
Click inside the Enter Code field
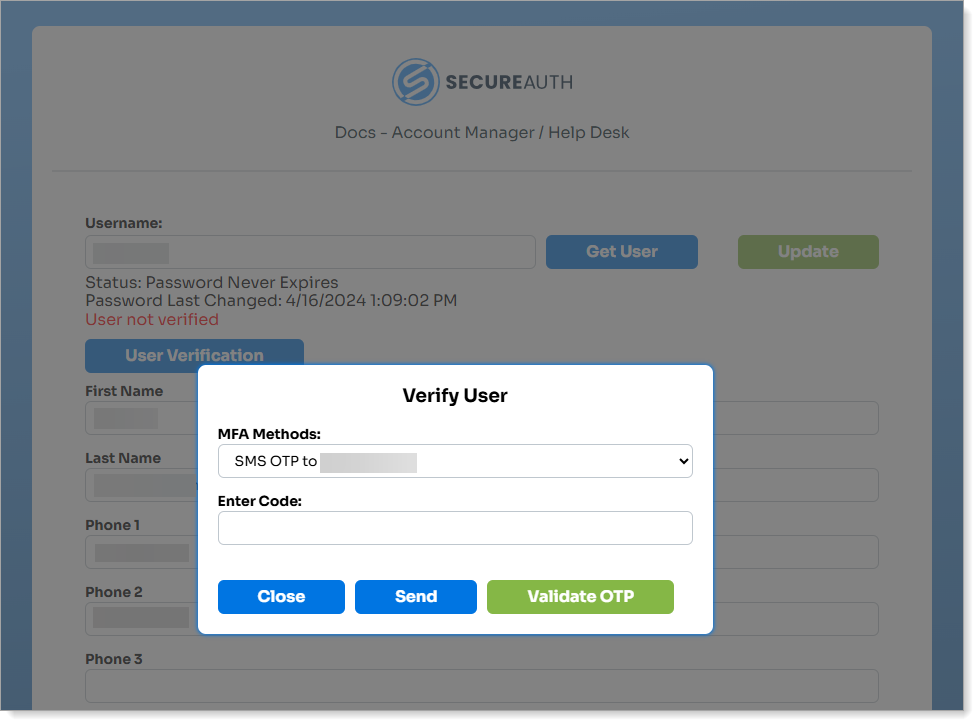pyautogui.click(x=455, y=528)
